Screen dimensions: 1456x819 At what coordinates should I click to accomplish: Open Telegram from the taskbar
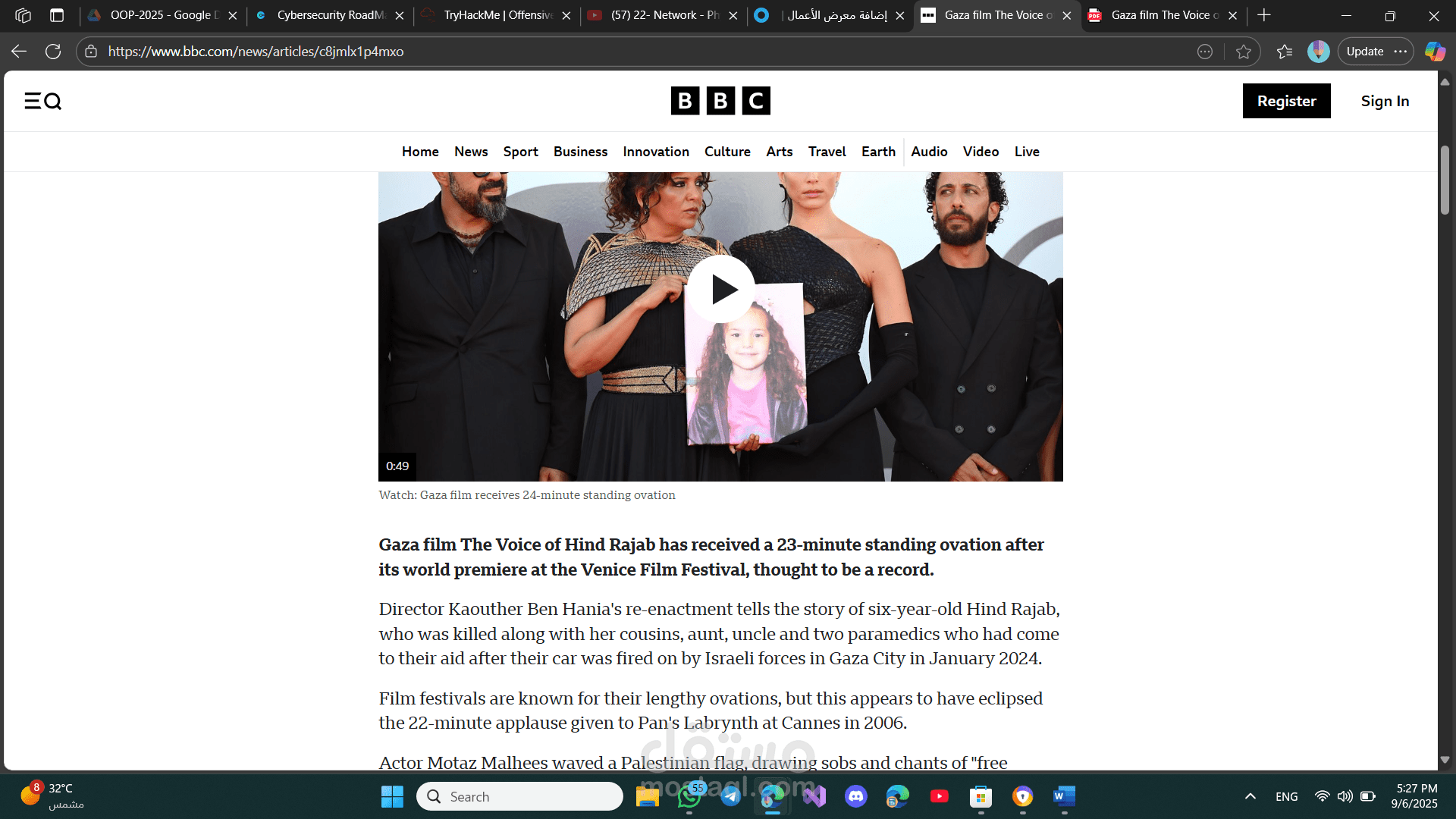[731, 797]
